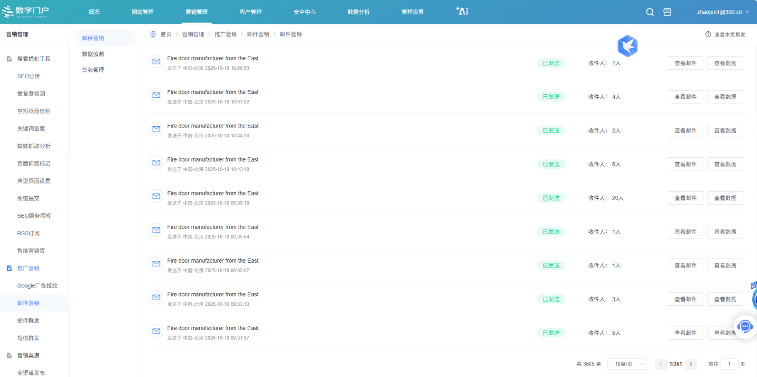Click 查看邮件 for the 2人 email
The image size is (757, 377).
pyautogui.click(x=686, y=130)
